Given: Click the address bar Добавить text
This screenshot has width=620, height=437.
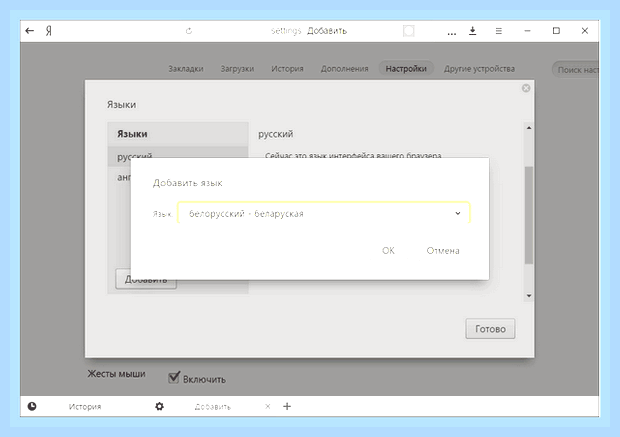Looking at the screenshot, I should click(x=327, y=31).
